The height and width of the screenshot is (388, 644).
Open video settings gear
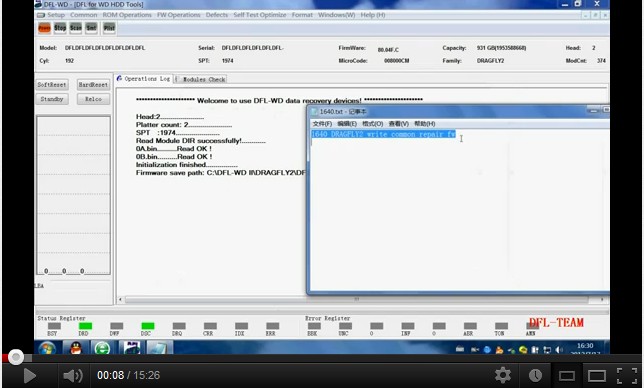(x=503, y=375)
